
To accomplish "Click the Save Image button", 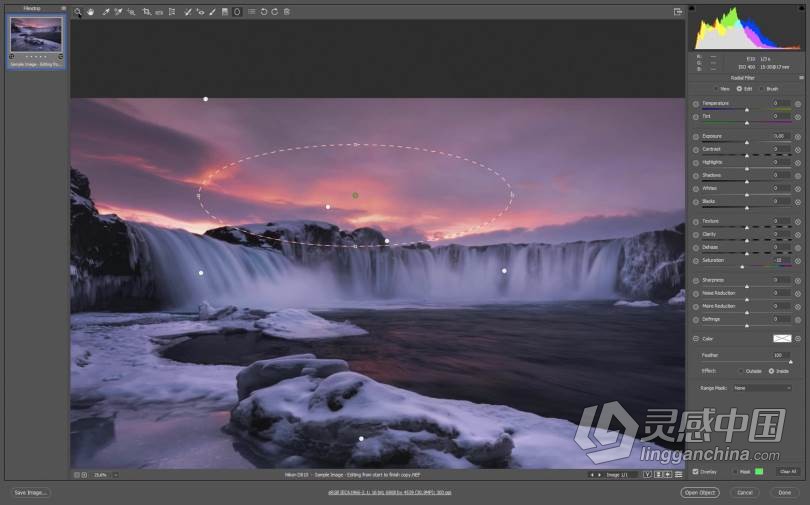I will click(x=29, y=493).
